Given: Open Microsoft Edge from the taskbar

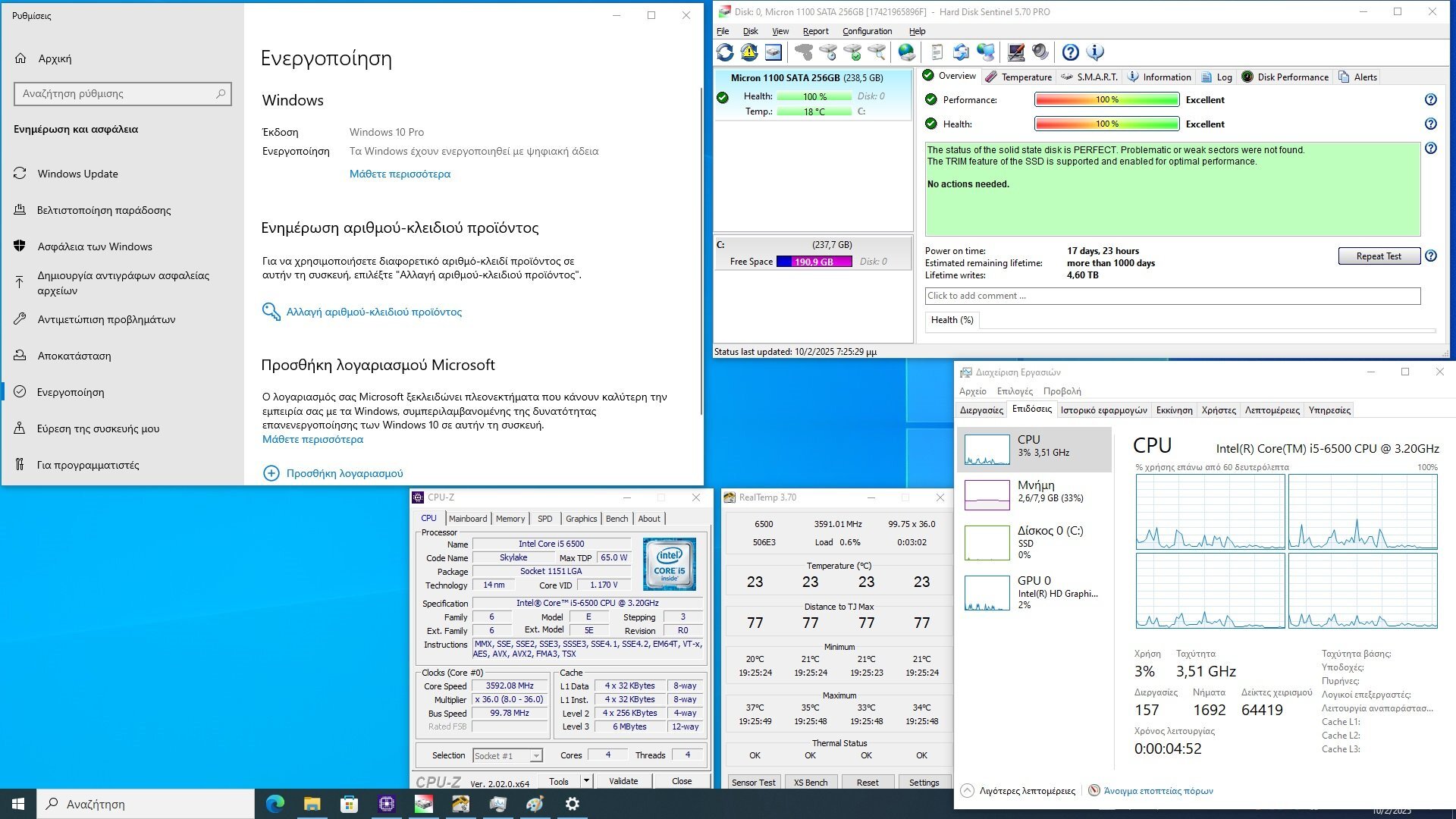Looking at the screenshot, I should (275, 804).
